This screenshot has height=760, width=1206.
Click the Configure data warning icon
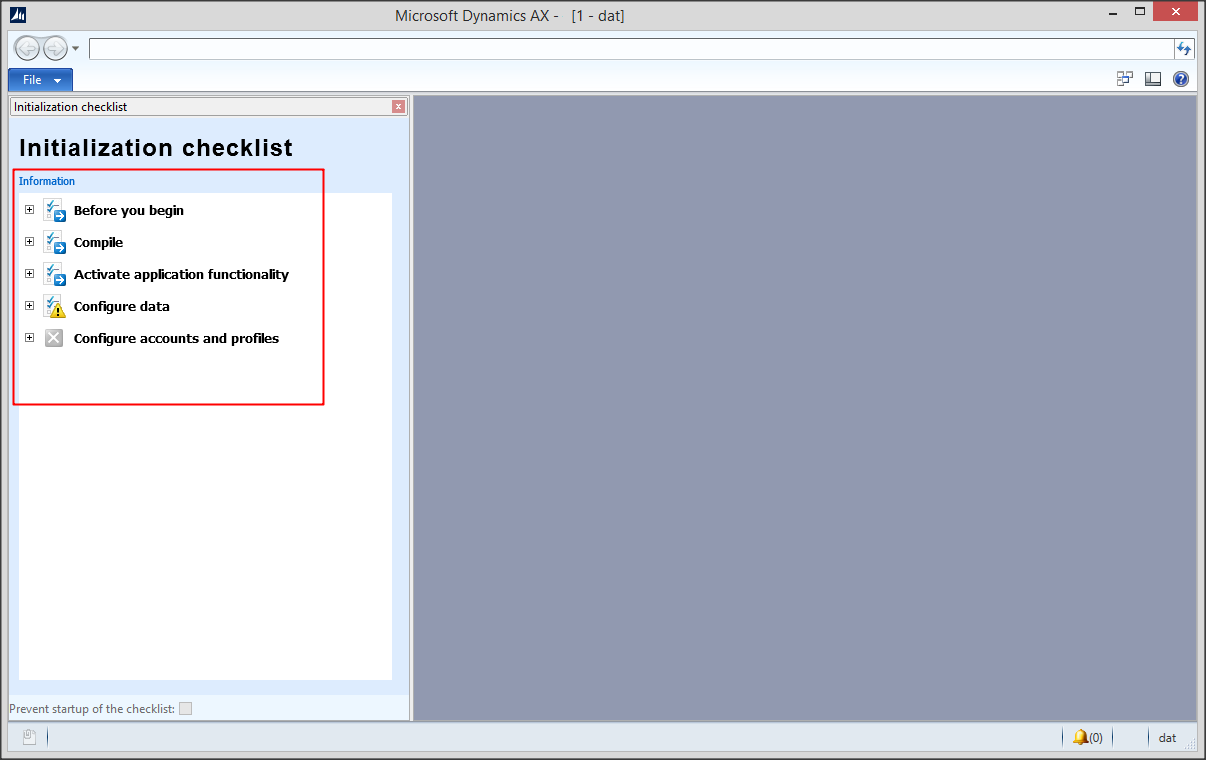54,306
